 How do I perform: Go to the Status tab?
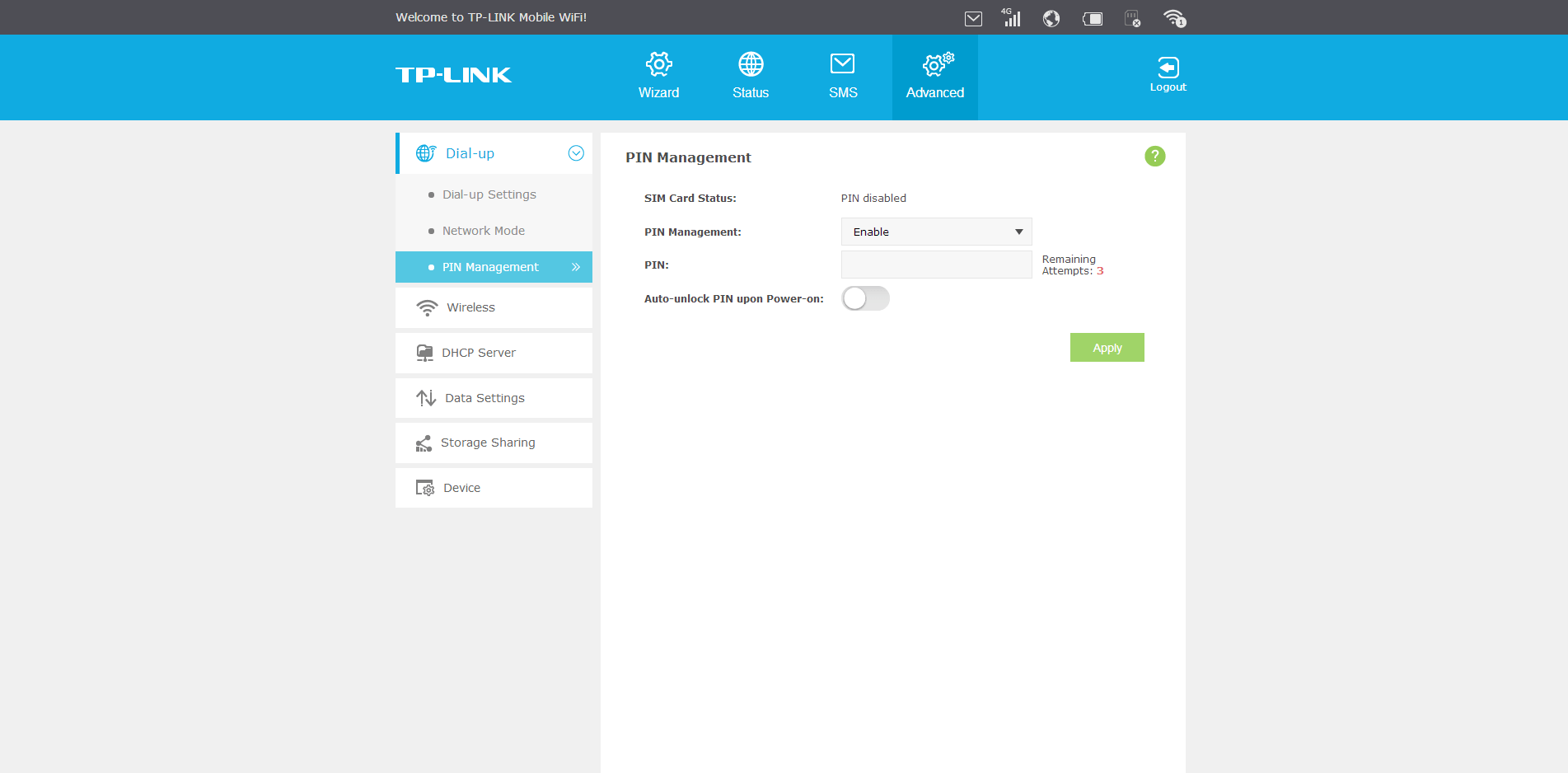click(x=751, y=76)
